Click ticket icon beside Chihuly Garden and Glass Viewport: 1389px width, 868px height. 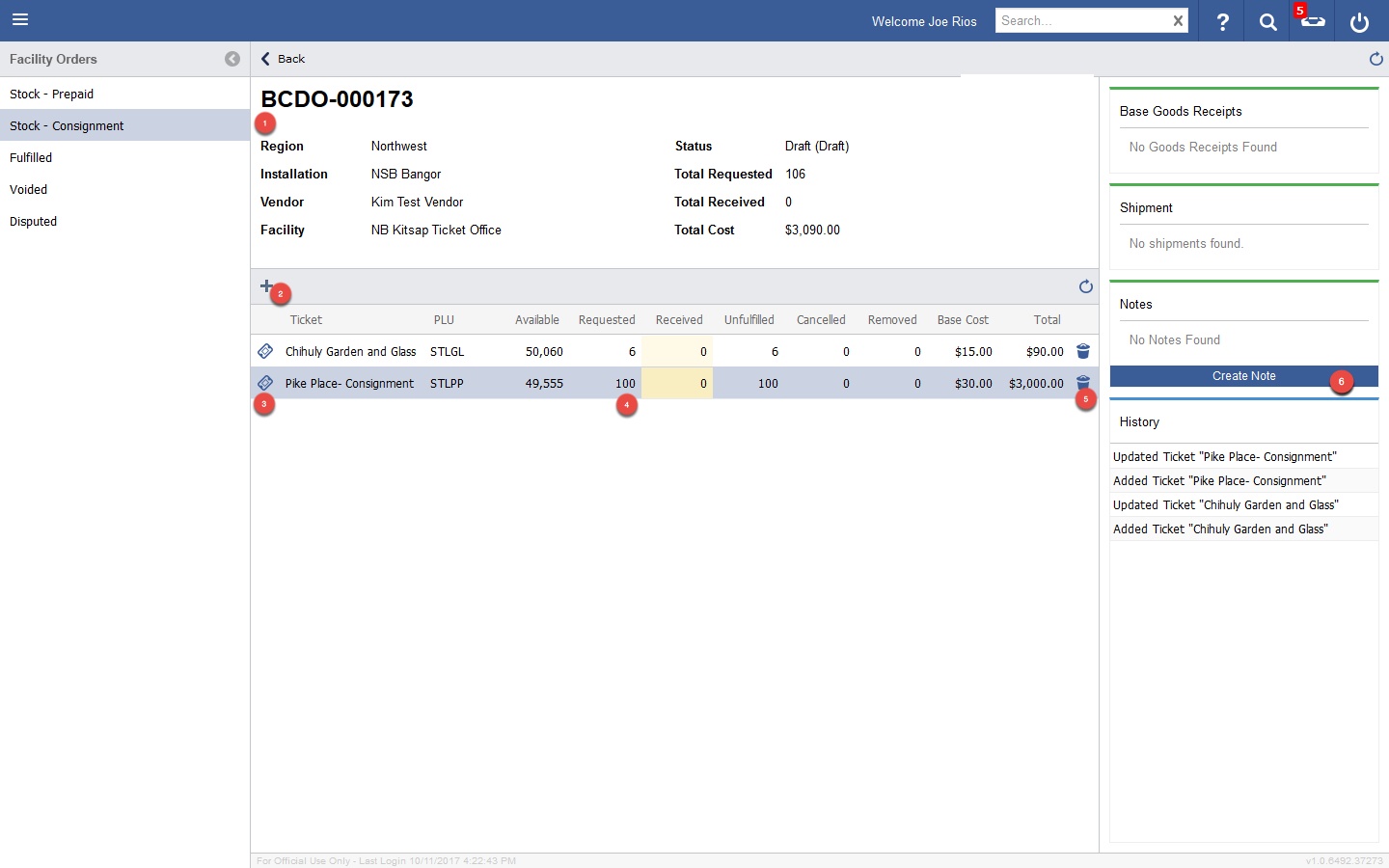[265, 352]
